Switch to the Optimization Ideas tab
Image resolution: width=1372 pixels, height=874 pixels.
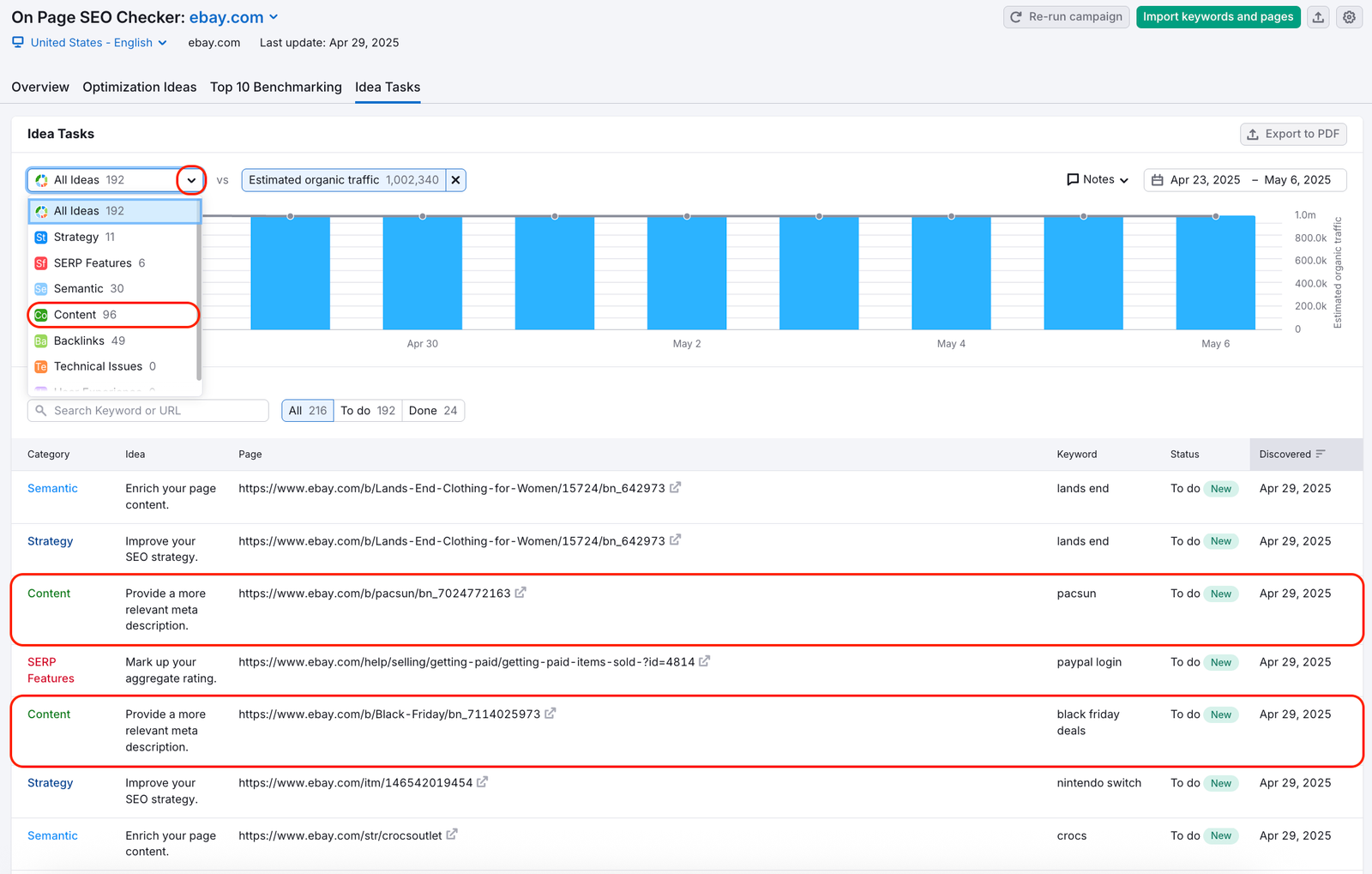click(x=139, y=87)
